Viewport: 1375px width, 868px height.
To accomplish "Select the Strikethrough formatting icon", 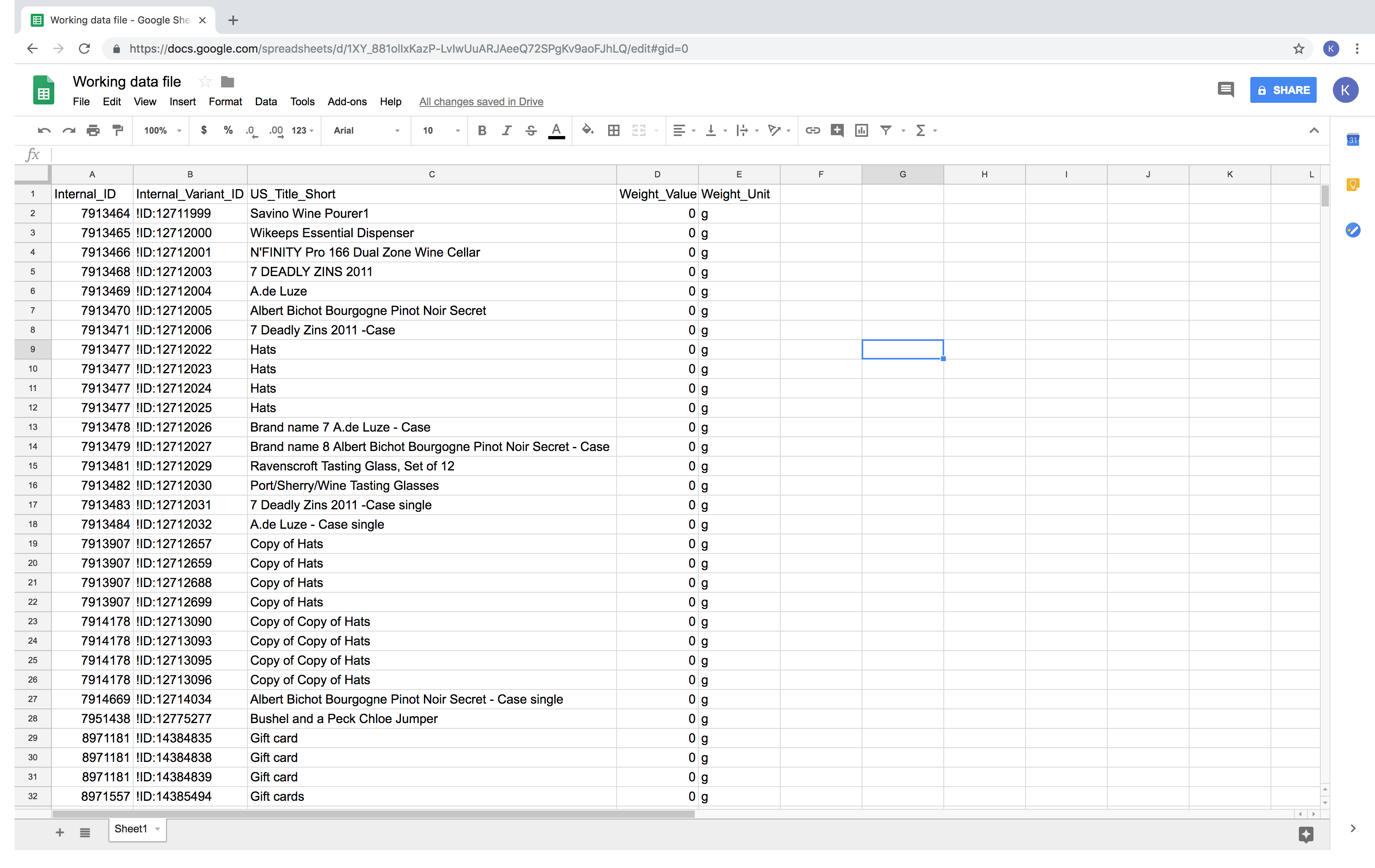I will click(531, 130).
